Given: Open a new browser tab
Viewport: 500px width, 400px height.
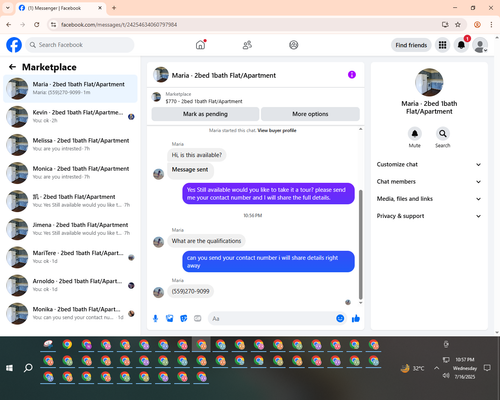Looking at the screenshot, I should point(114,8).
